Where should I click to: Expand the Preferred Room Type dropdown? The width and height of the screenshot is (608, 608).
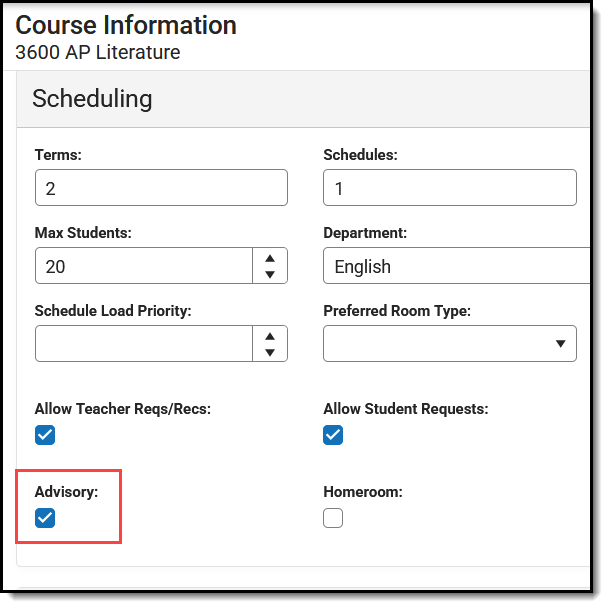point(449,343)
